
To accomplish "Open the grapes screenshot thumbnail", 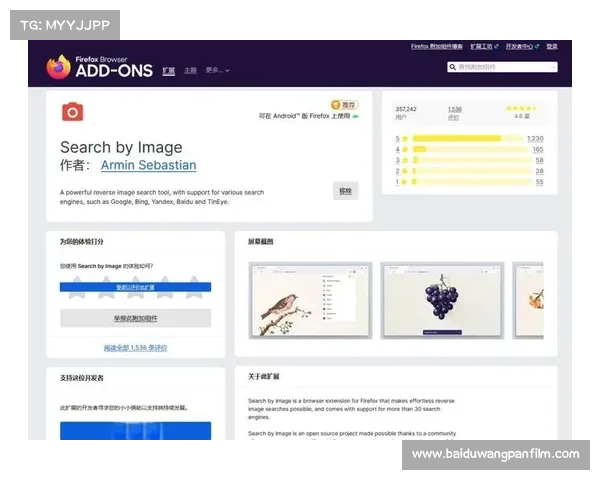I will pyautogui.click(x=438, y=301).
